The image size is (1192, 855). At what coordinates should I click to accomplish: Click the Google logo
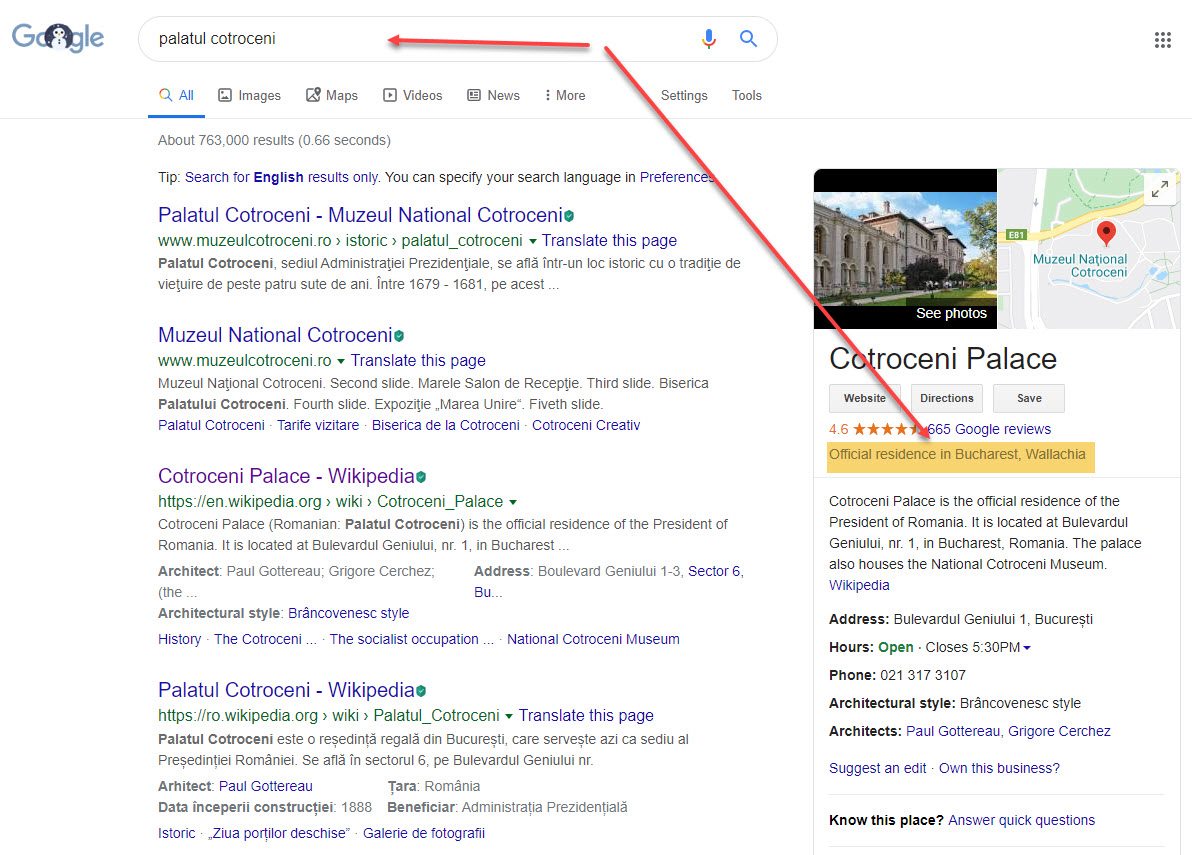pos(58,38)
